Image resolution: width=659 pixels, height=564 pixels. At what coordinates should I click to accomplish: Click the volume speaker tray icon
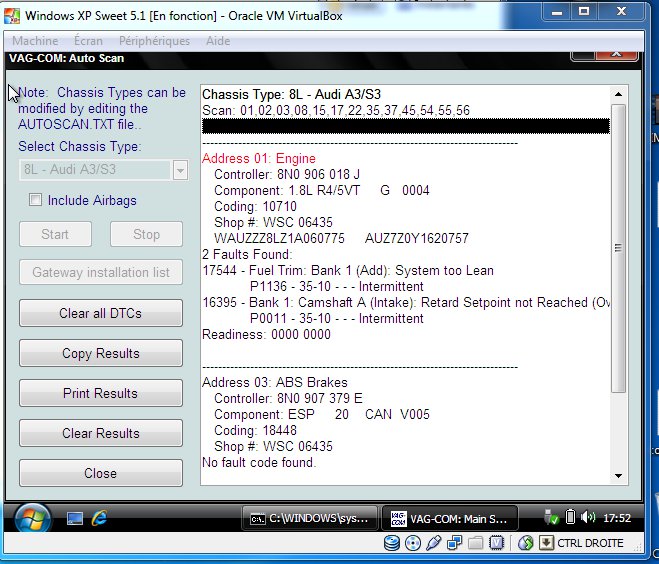point(589,518)
